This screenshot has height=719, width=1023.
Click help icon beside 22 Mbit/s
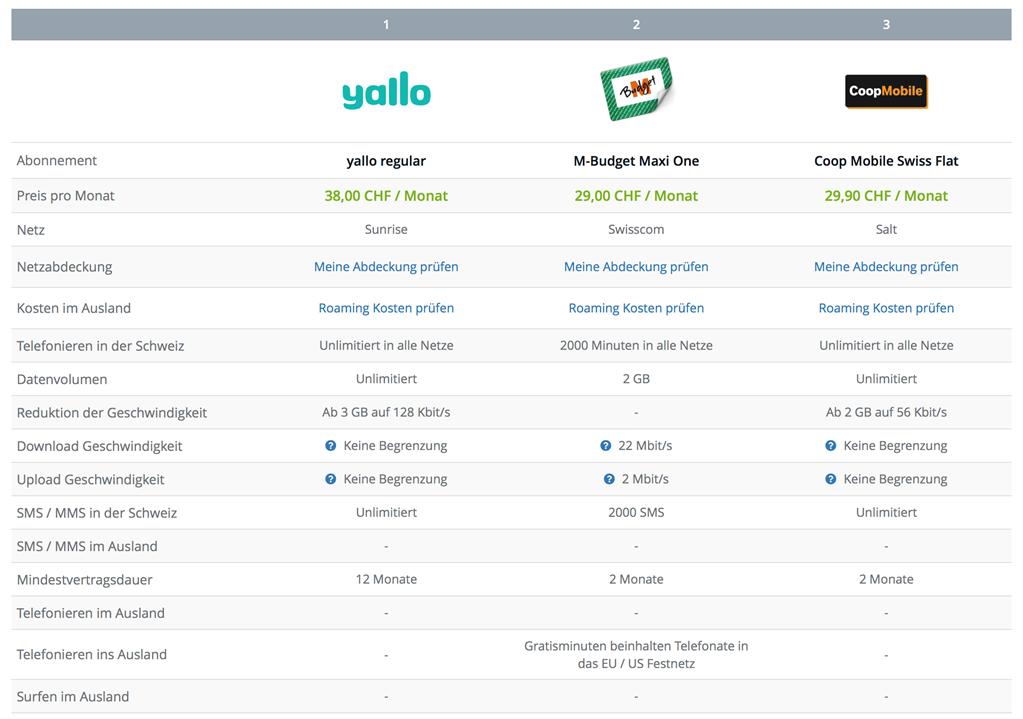pyautogui.click(x=605, y=446)
